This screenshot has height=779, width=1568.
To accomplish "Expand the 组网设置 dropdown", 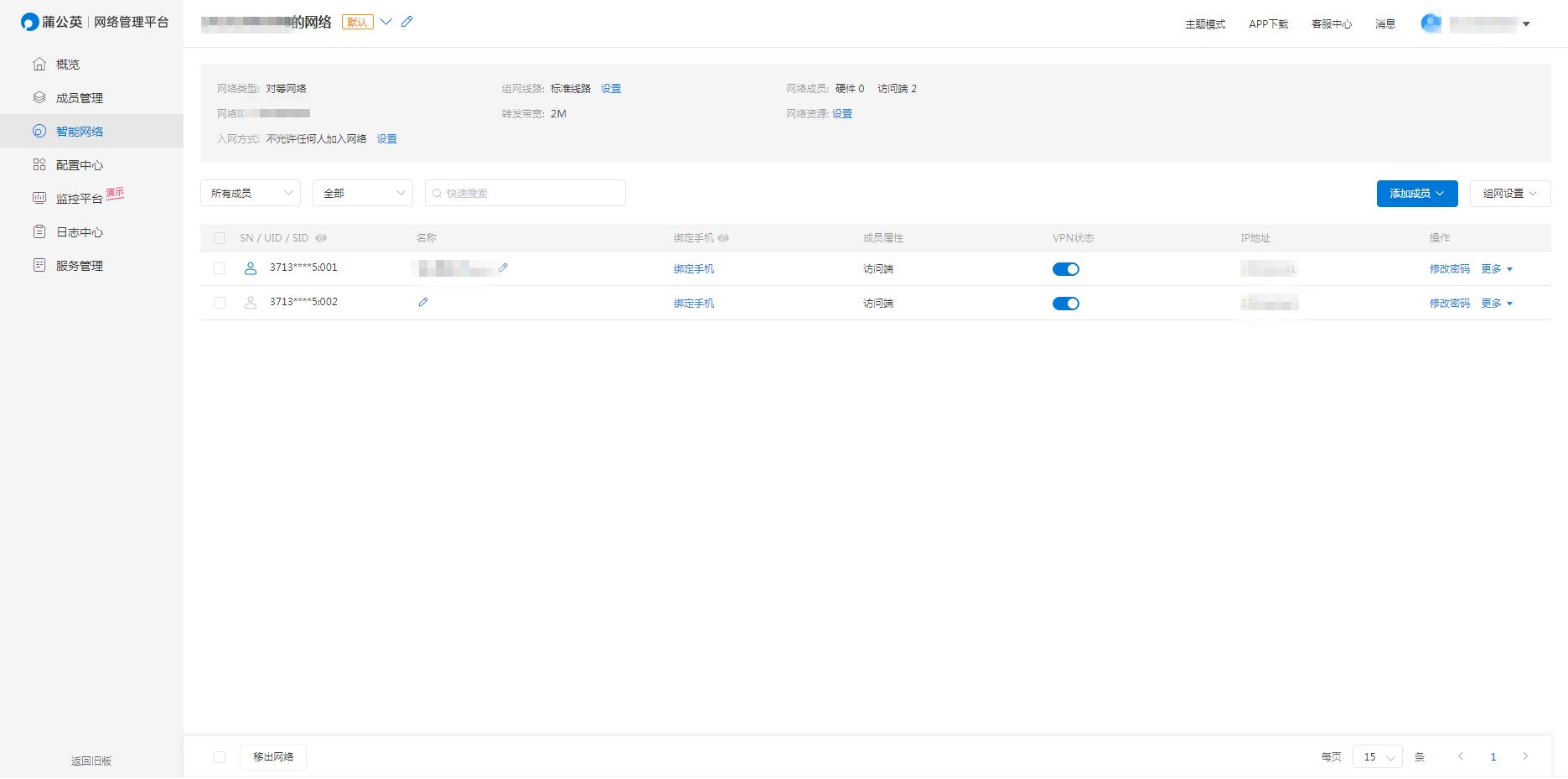I will (1509, 193).
